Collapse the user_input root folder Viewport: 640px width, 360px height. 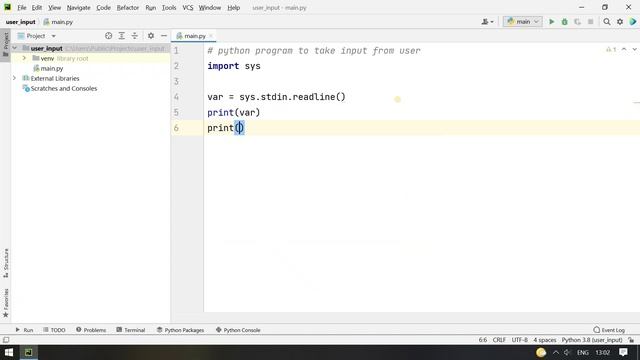[15, 48]
